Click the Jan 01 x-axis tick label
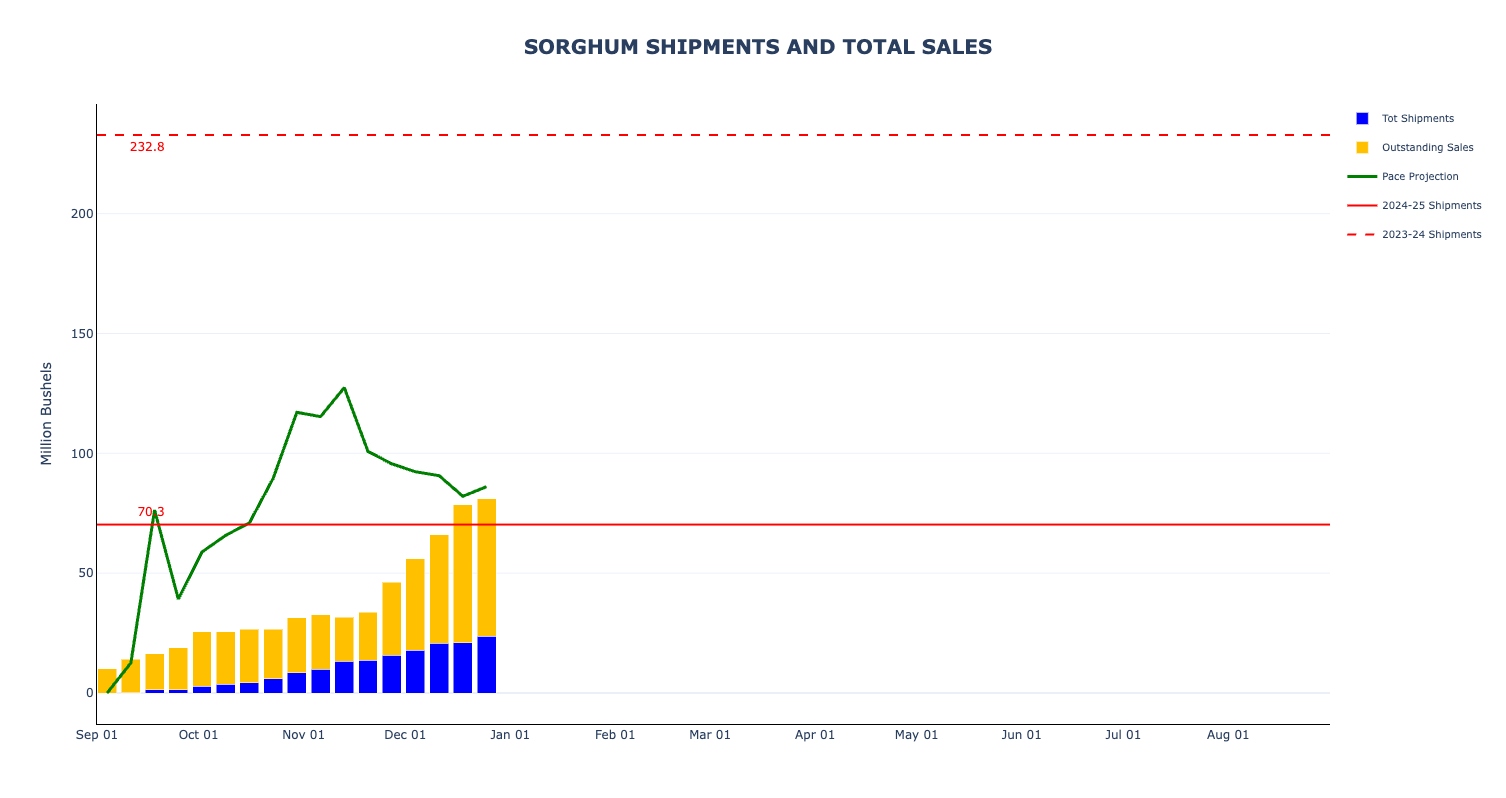Screen dimensions: 1506x798 (510, 735)
